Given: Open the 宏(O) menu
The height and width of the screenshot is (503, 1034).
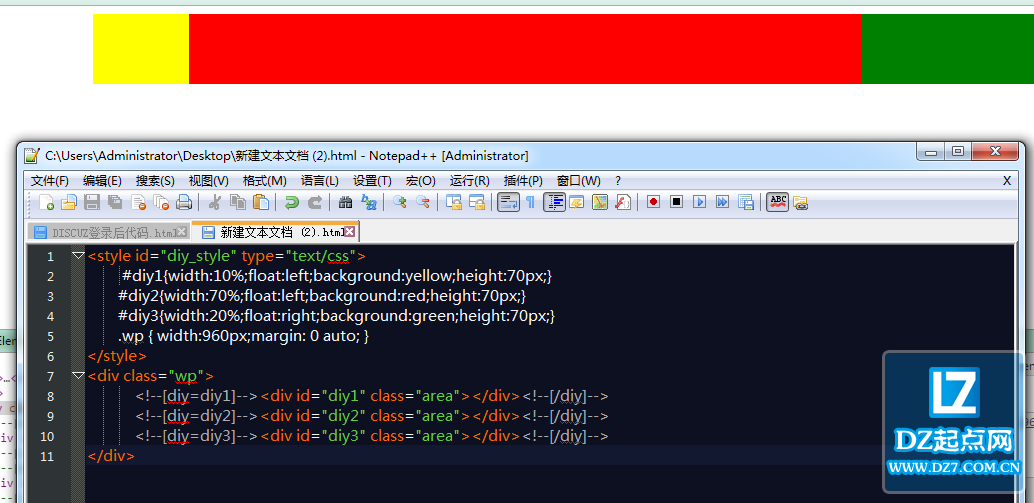Looking at the screenshot, I should [x=421, y=181].
